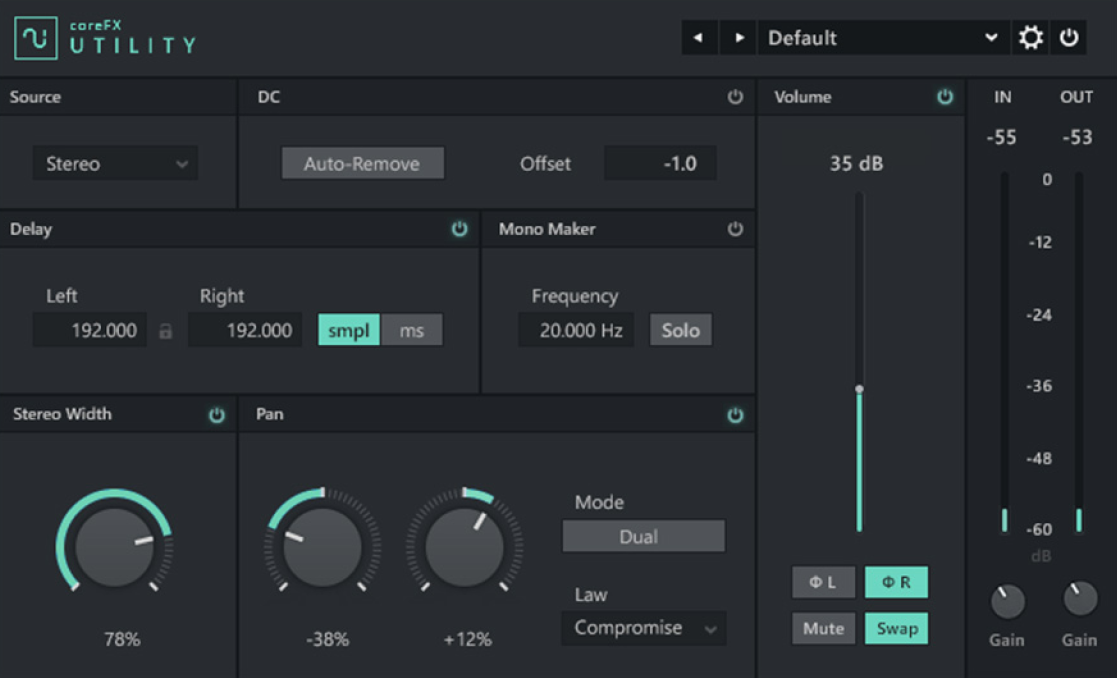Viewport: 1117px width, 678px height.
Task: Click the DC Auto-Remove button
Action: pos(363,162)
